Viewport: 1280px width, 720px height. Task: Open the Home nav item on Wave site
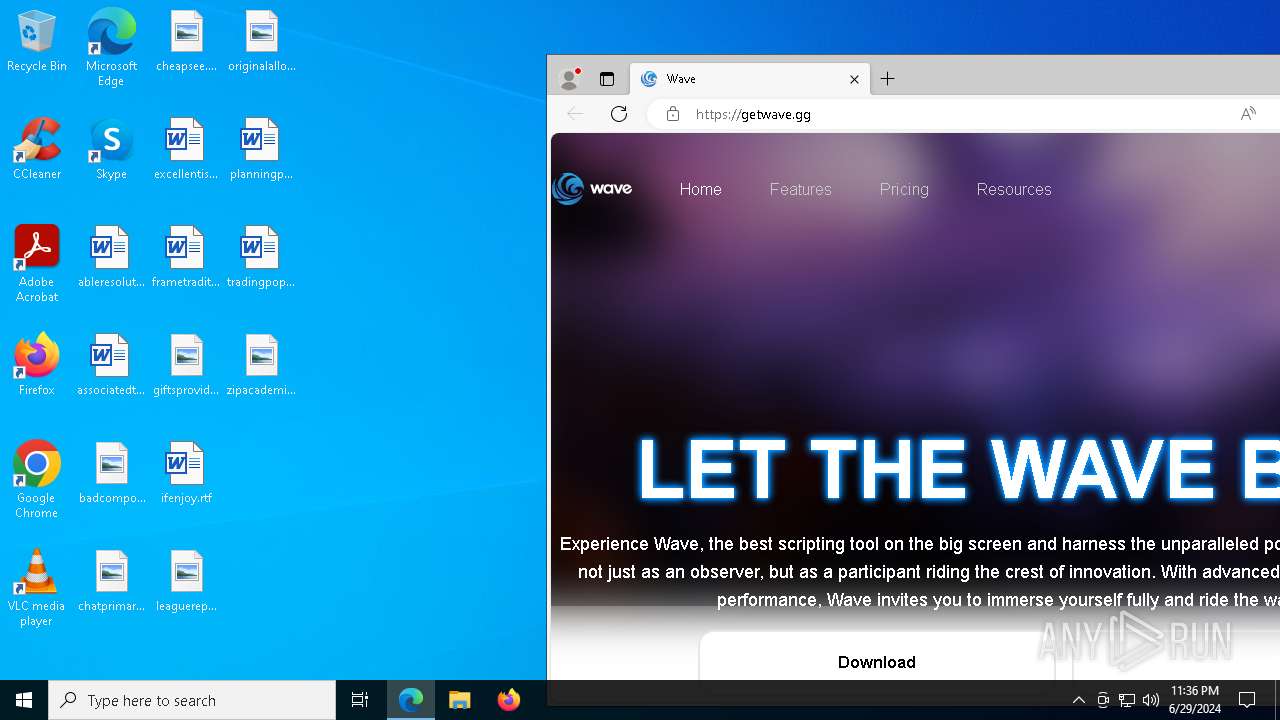tap(700, 189)
